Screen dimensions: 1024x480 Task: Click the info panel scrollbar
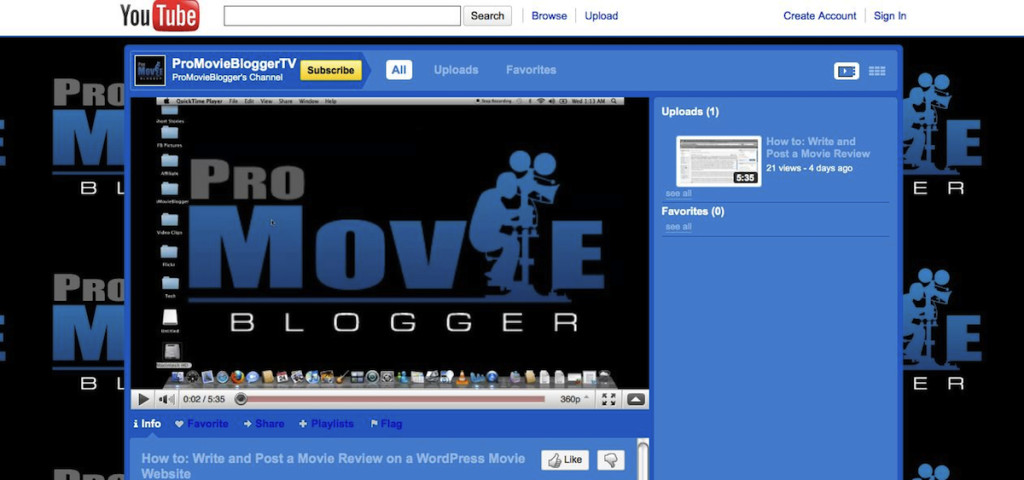(643, 460)
